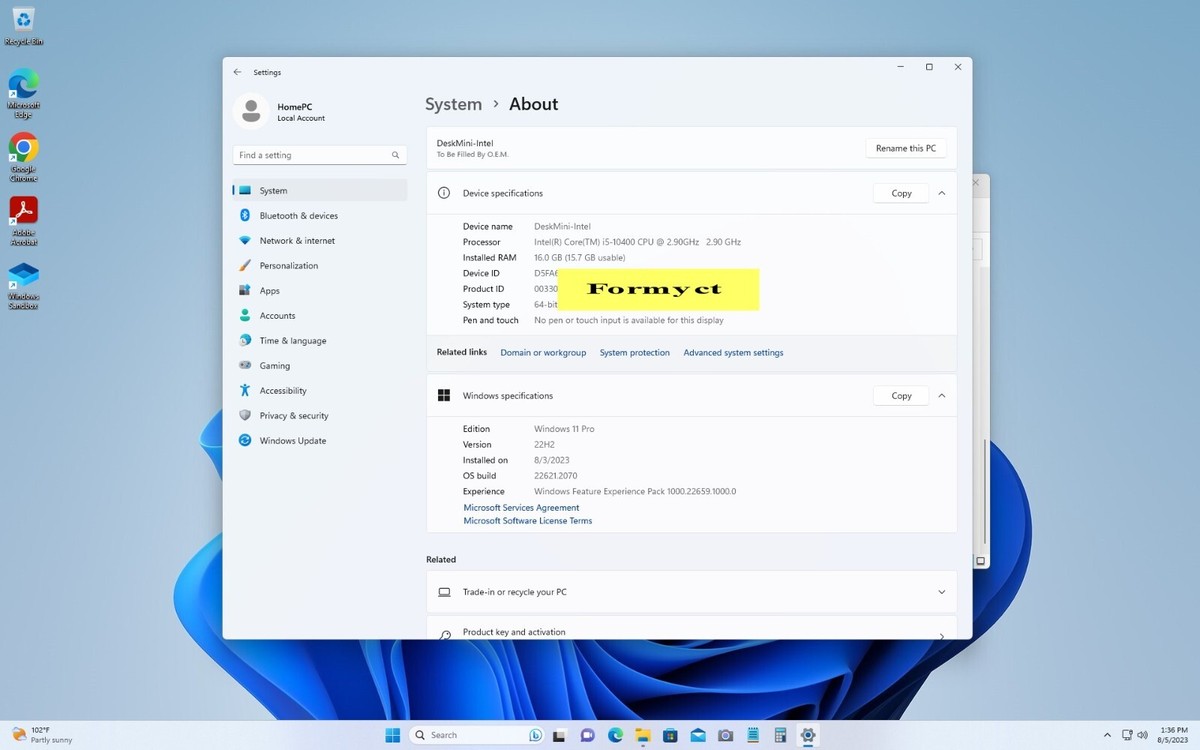The height and width of the screenshot is (750, 1200).
Task: Open Product key and activation
Action: coord(691,630)
